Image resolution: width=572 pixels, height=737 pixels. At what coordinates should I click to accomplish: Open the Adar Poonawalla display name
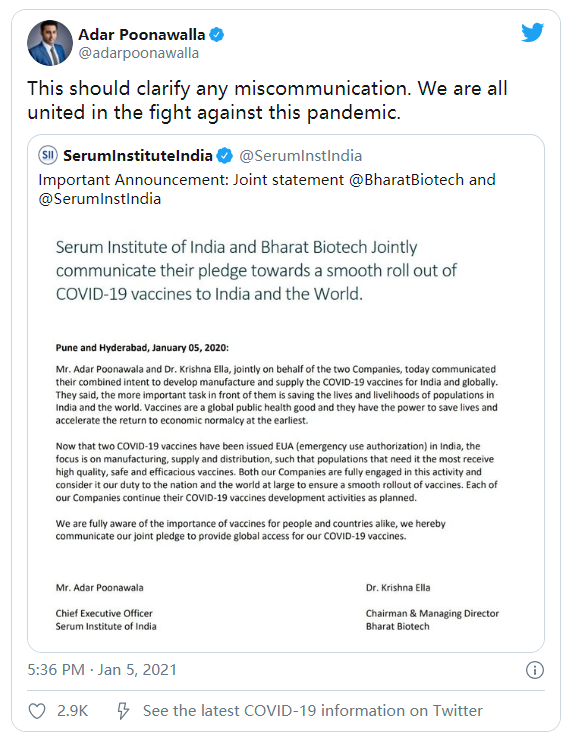pos(141,35)
